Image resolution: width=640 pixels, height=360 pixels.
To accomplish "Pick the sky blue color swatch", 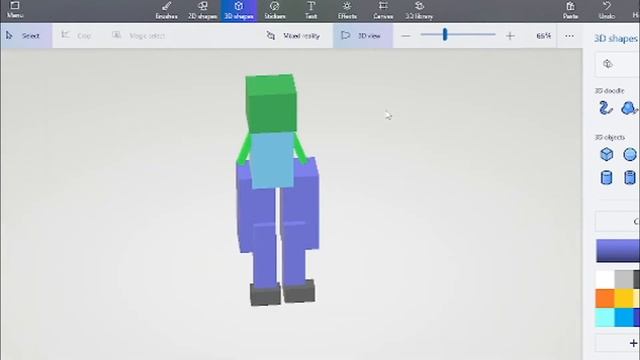I will (624, 318).
